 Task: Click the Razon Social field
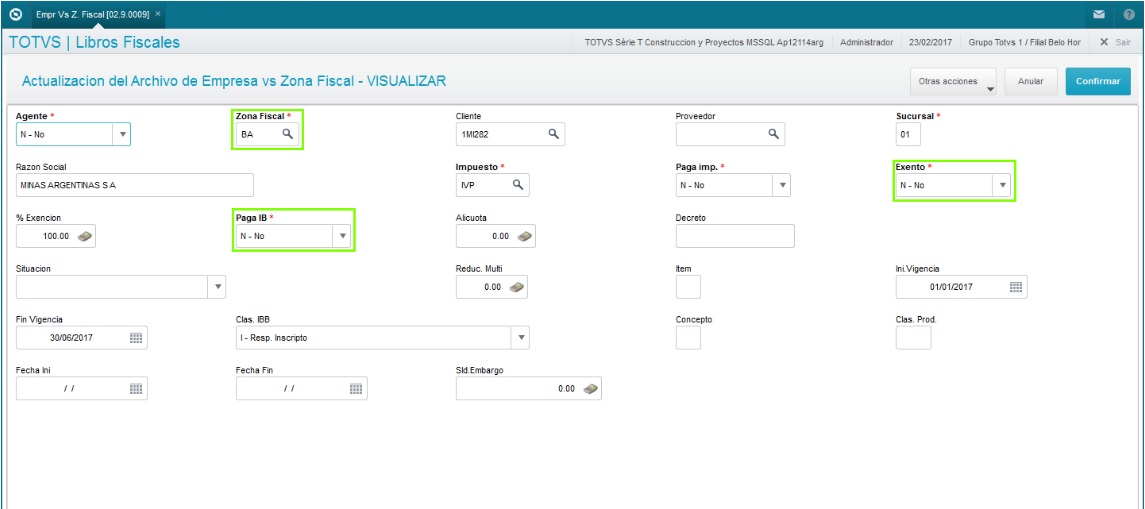134,185
